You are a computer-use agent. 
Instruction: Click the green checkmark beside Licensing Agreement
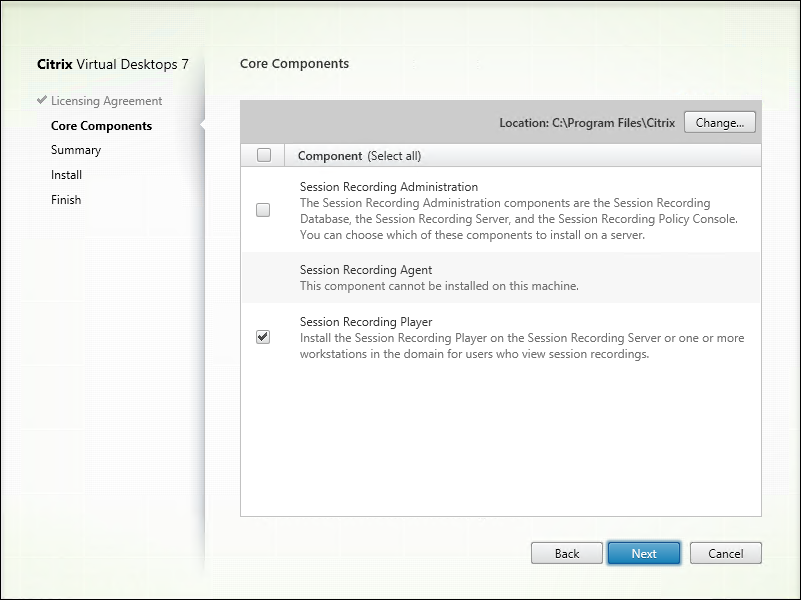pyautogui.click(x=41, y=101)
